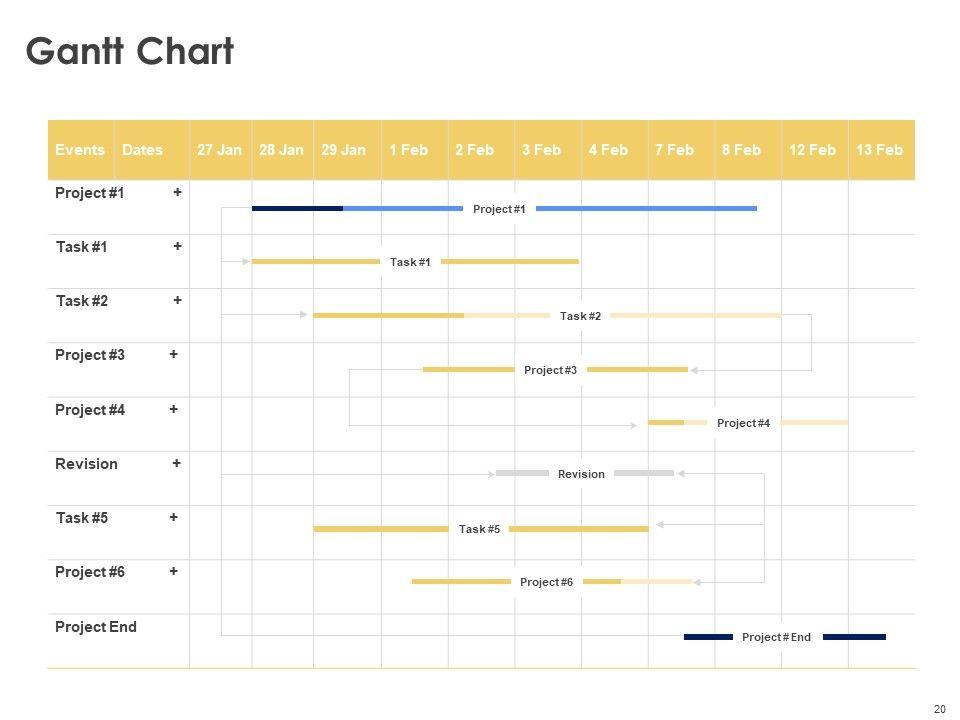Click the gray Revision bar label
Viewport: 960px width, 720px height.
581,474
